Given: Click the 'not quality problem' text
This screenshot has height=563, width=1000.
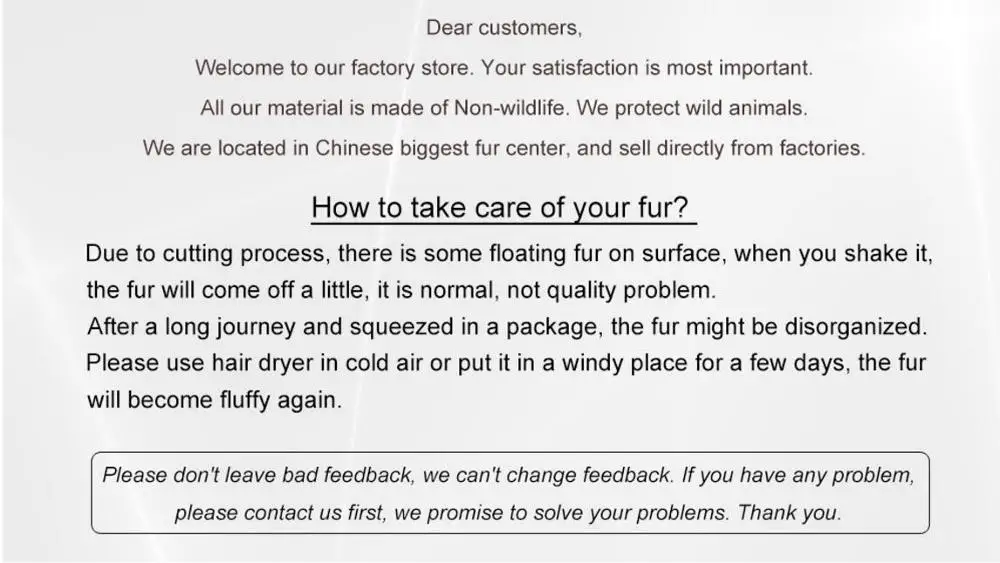Looking at the screenshot, I should coord(612,290).
